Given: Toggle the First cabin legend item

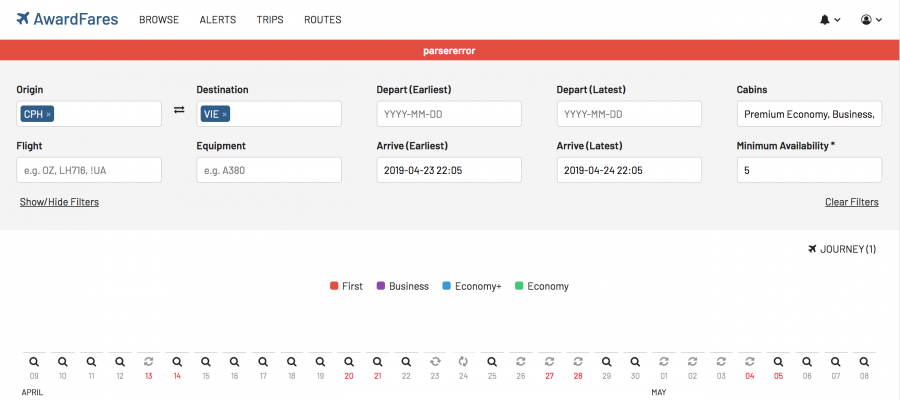Looking at the screenshot, I should point(346,286).
